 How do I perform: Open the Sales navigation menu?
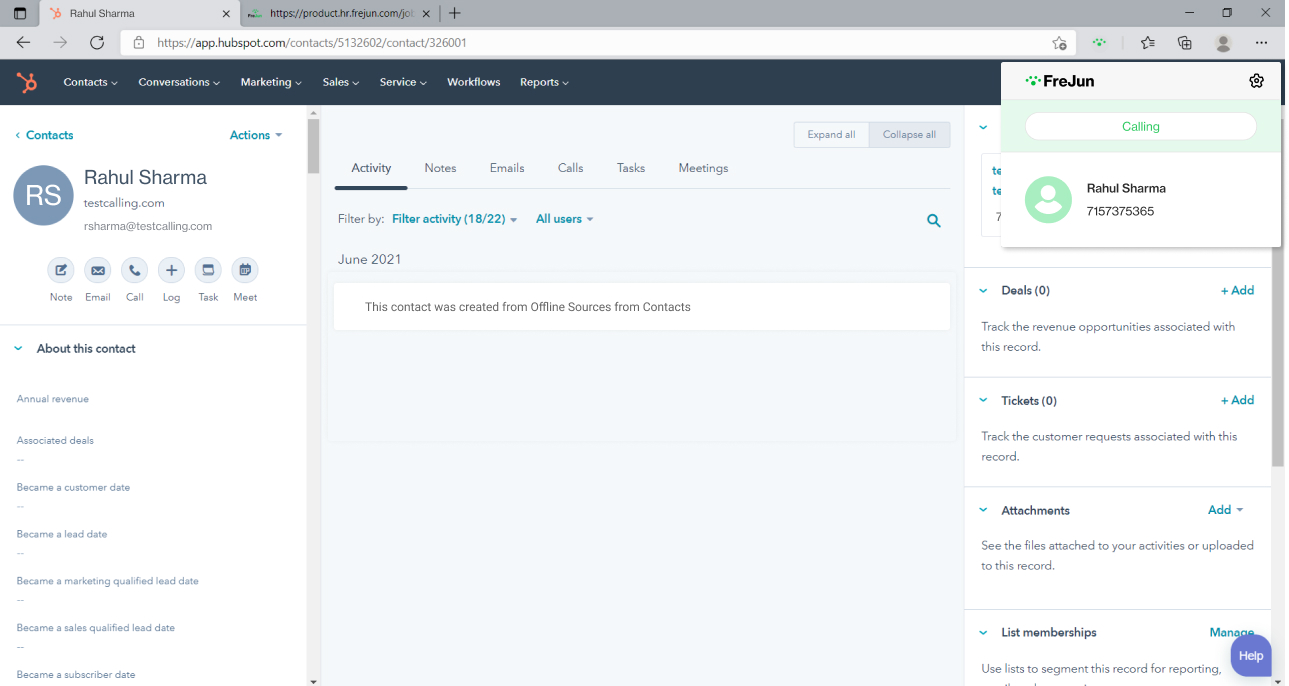(341, 82)
